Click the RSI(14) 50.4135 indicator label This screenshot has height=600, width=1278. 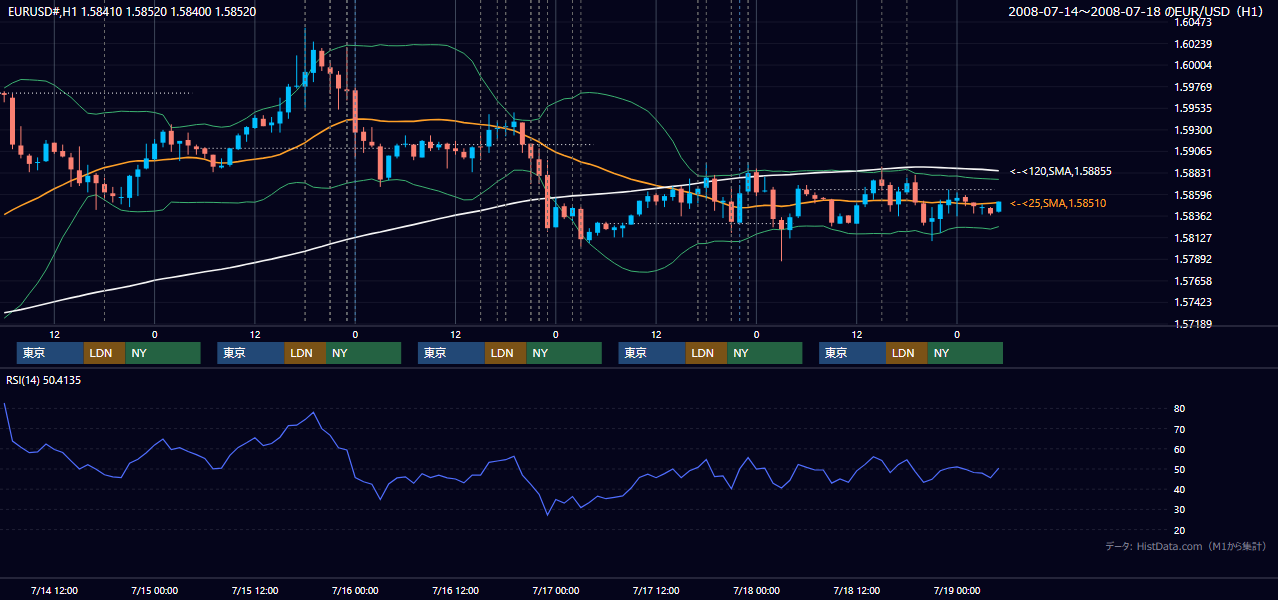43,380
